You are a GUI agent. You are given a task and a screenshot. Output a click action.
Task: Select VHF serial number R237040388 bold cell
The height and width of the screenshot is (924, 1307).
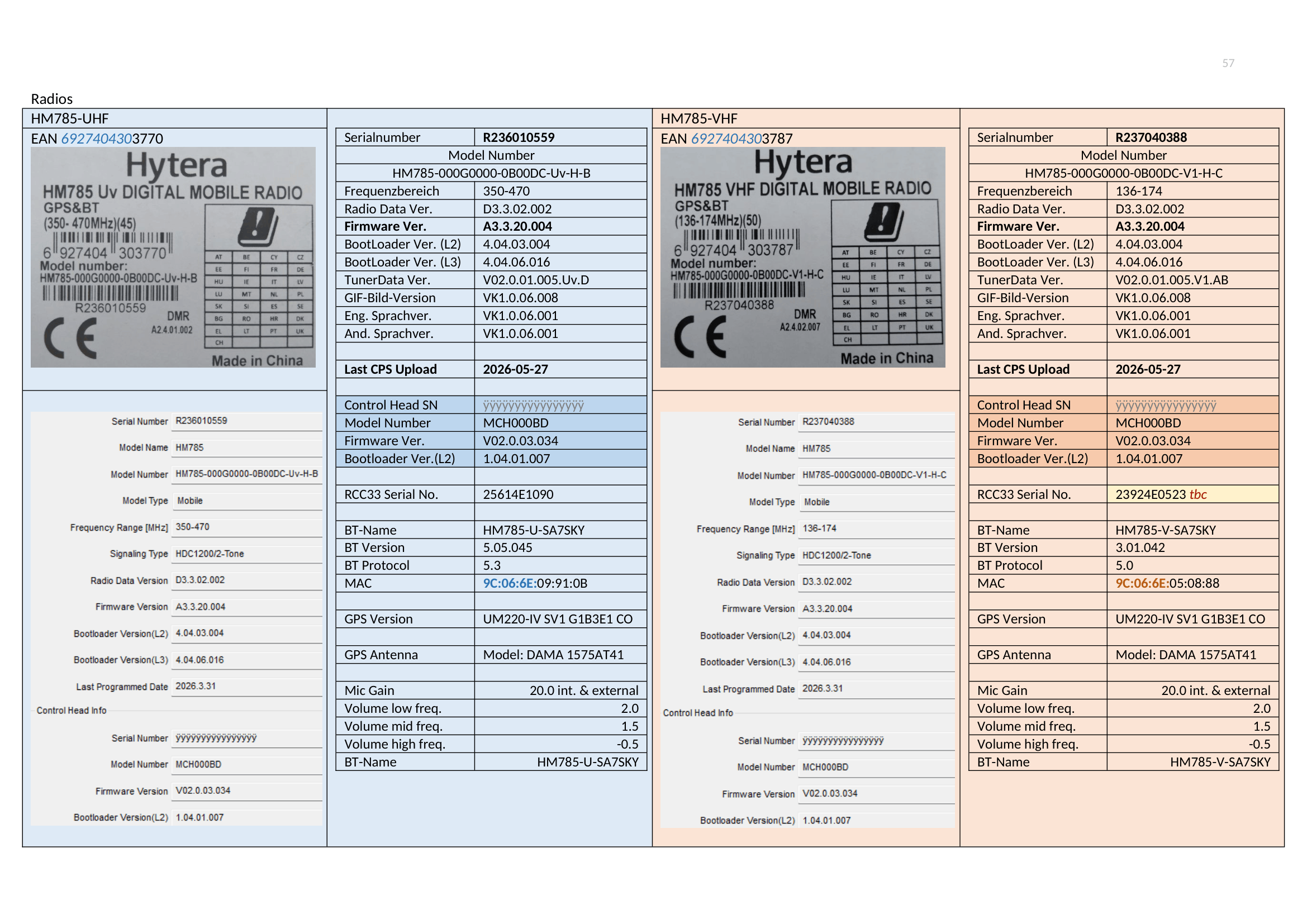point(1192,137)
